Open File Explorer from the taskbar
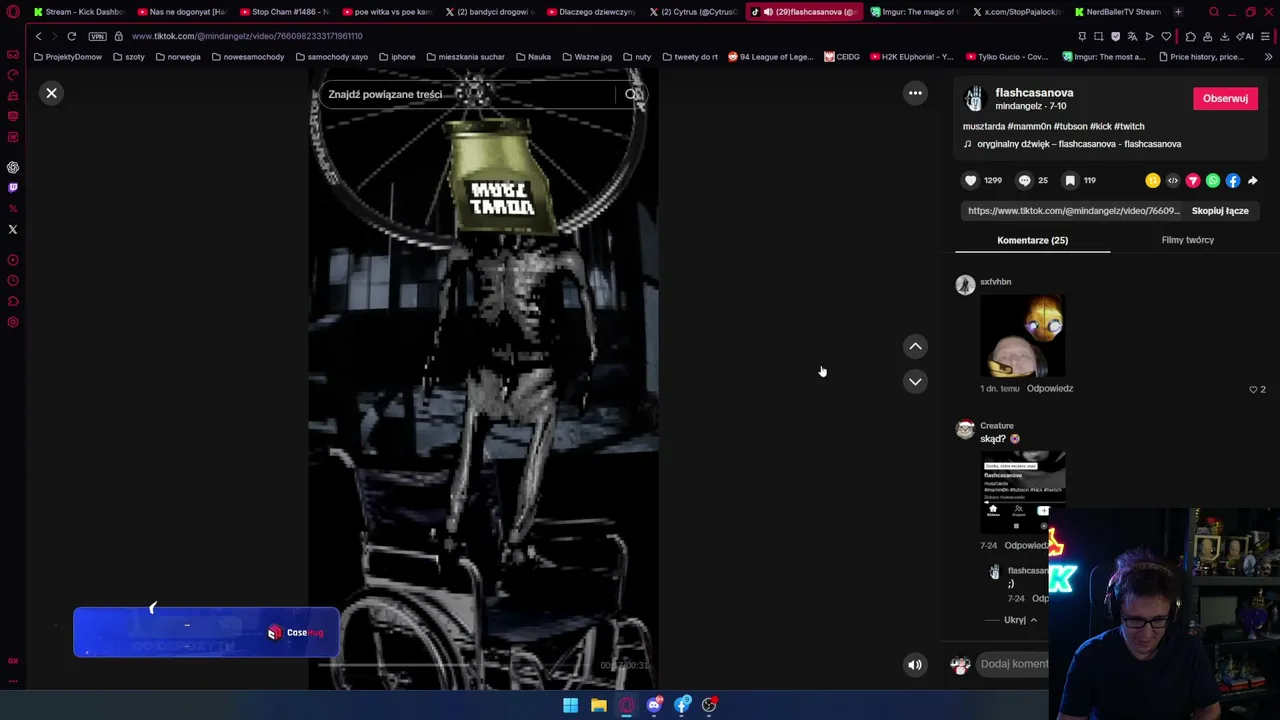This screenshot has height=720, width=1280. [x=598, y=705]
